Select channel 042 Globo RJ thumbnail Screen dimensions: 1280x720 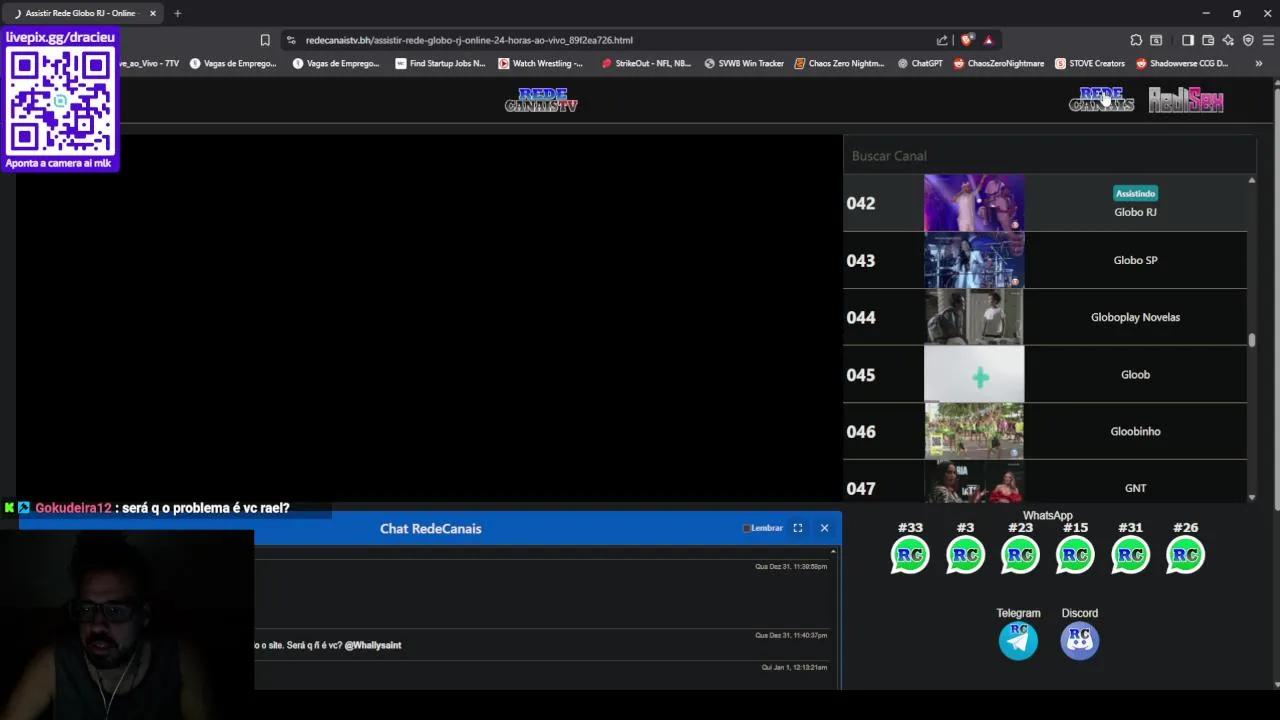pyautogui.click(x=974, y=203)
